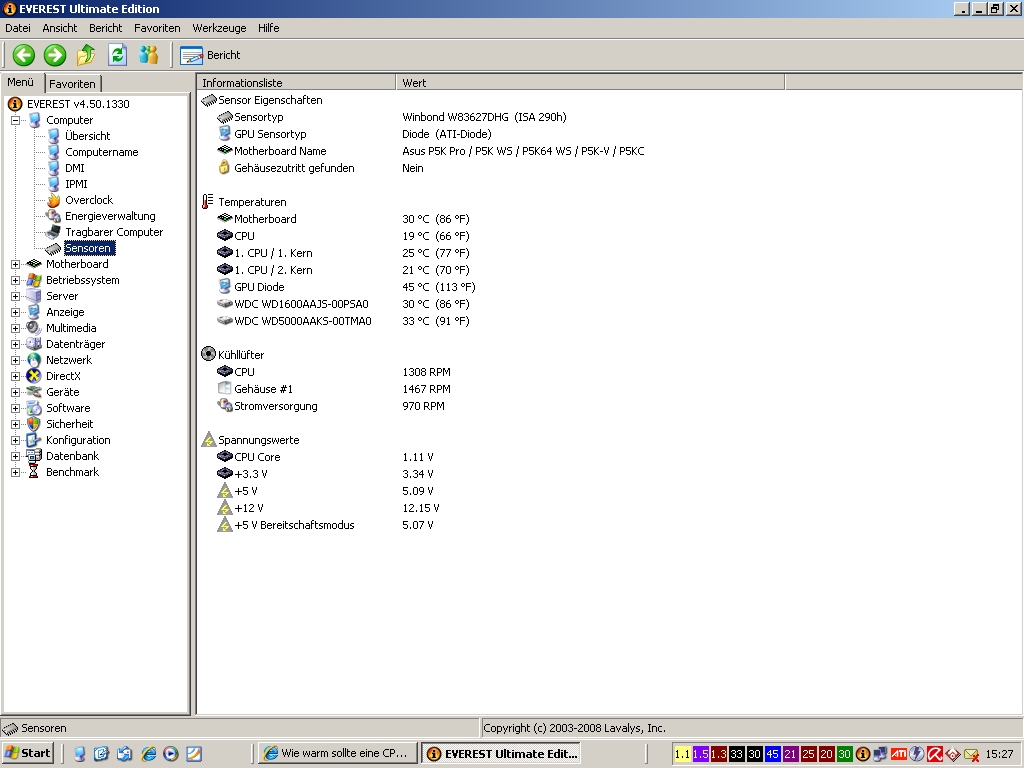The height and width of the screenshot is (768, 1024).
Task: Open the Datei menu
Action: click(18, 28)
